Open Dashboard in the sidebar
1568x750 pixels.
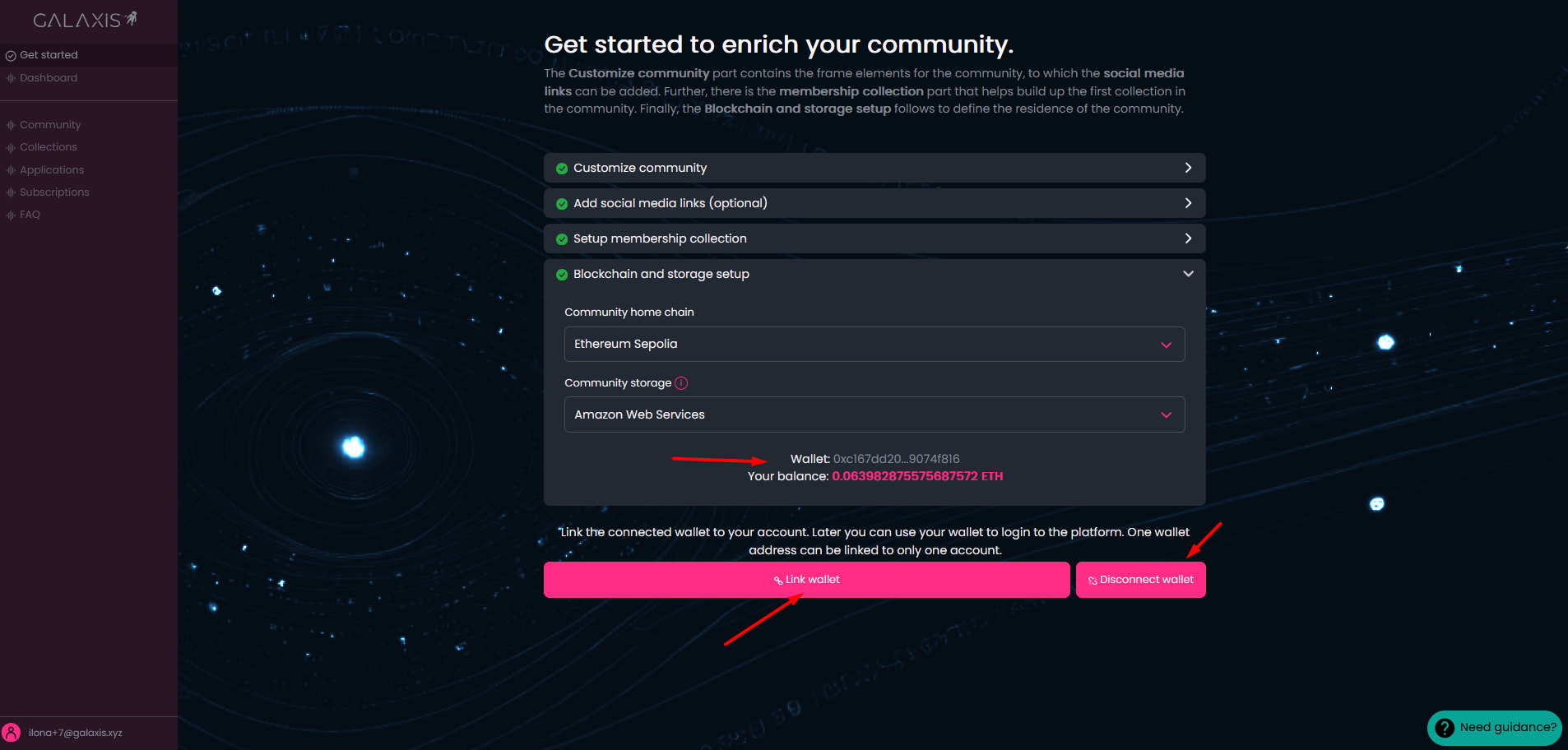pyautogui.click(x=49, y=78)
